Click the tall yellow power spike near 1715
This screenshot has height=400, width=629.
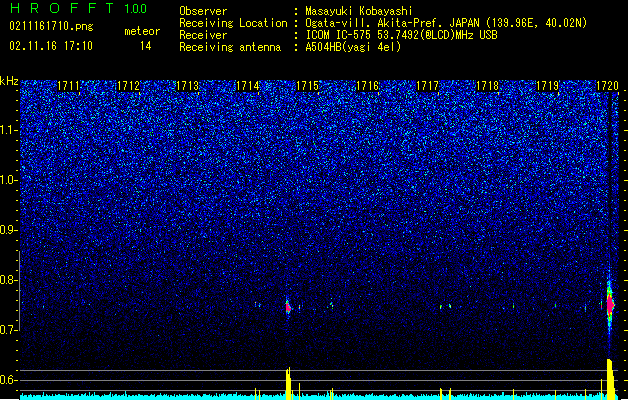click(x=288, y=383)
